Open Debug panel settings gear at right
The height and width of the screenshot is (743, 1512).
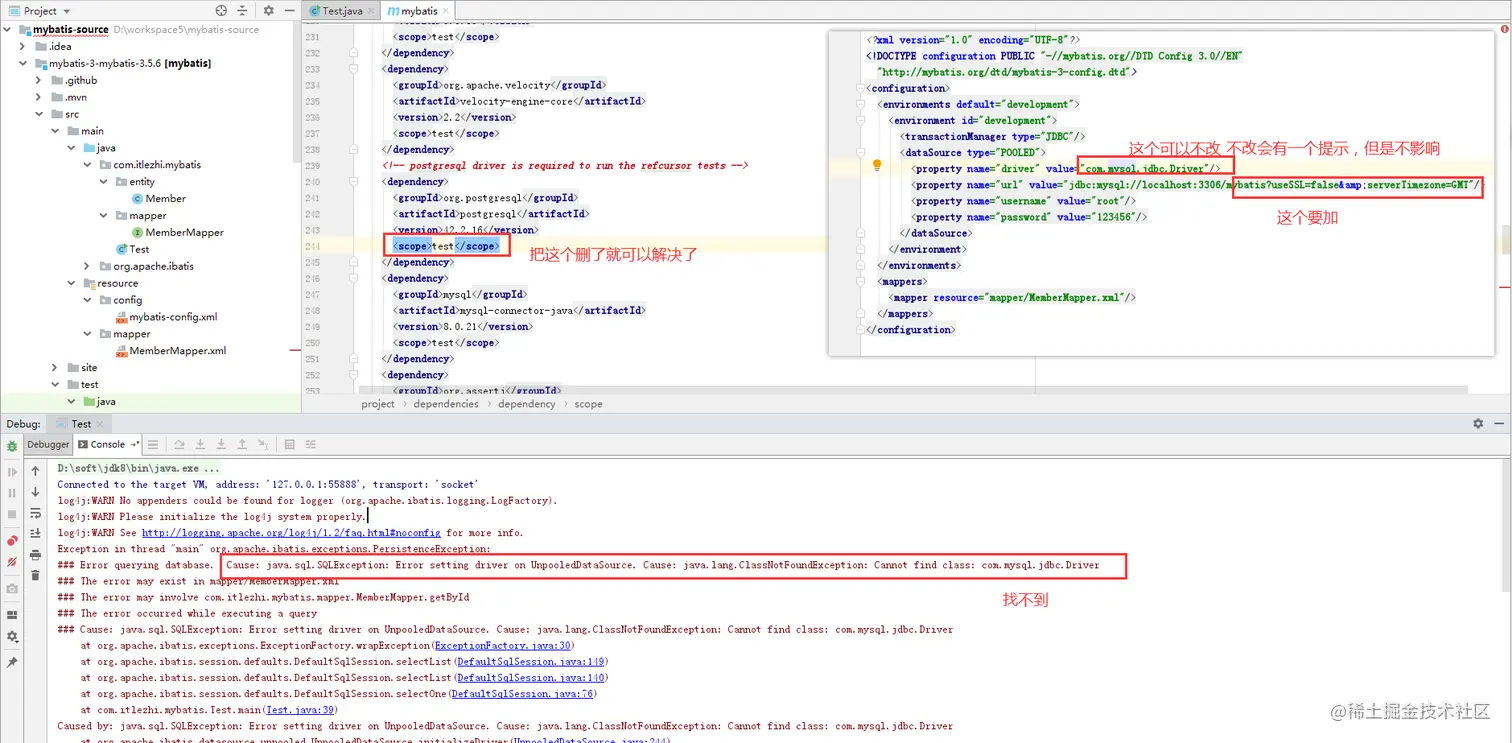[1478, 423]
